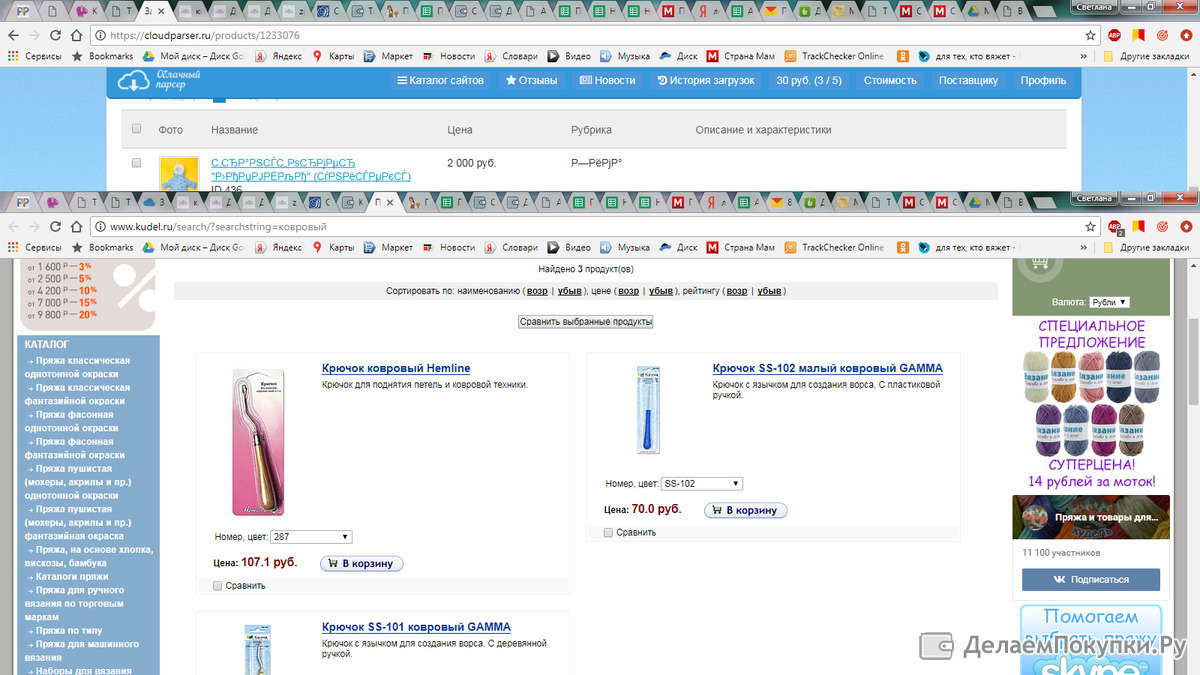Click the VK Подписаться button
The height and width of the screenshot is (675, 1200).
(1091, 580)
